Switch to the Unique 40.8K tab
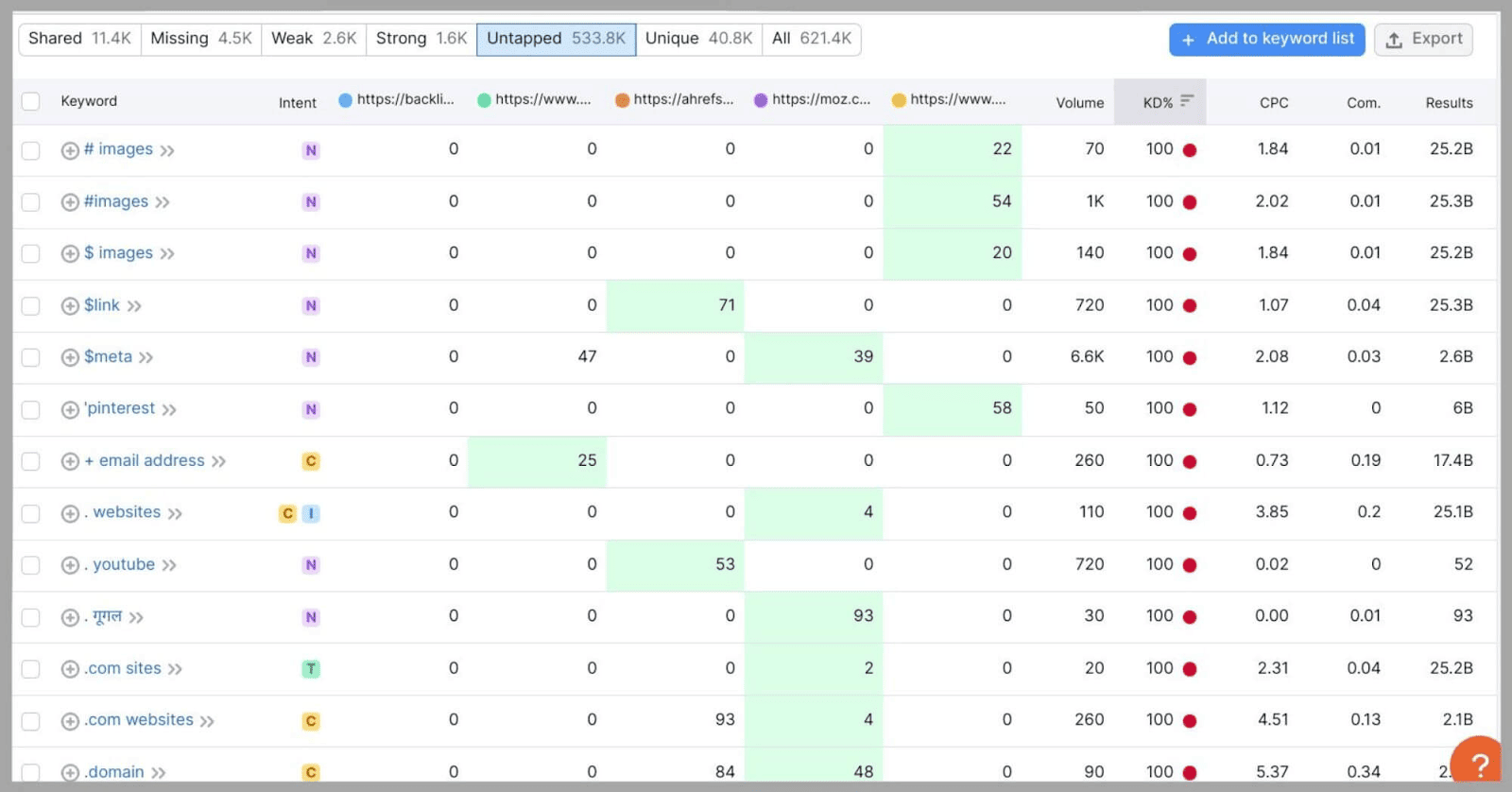The image size is (1512, 792). [x=698, y=39]
